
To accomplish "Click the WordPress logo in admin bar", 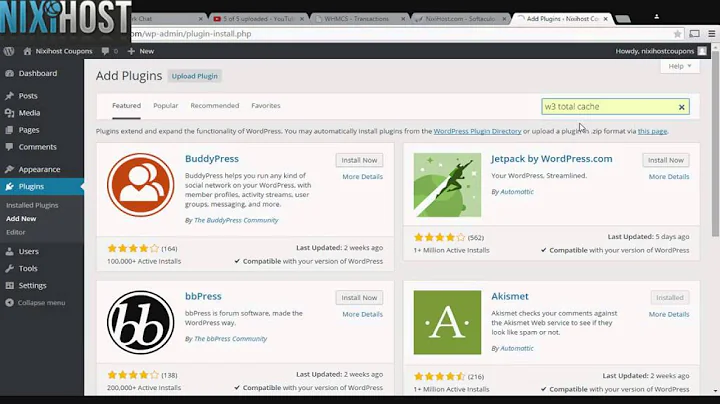I will [x=9, y=51].
